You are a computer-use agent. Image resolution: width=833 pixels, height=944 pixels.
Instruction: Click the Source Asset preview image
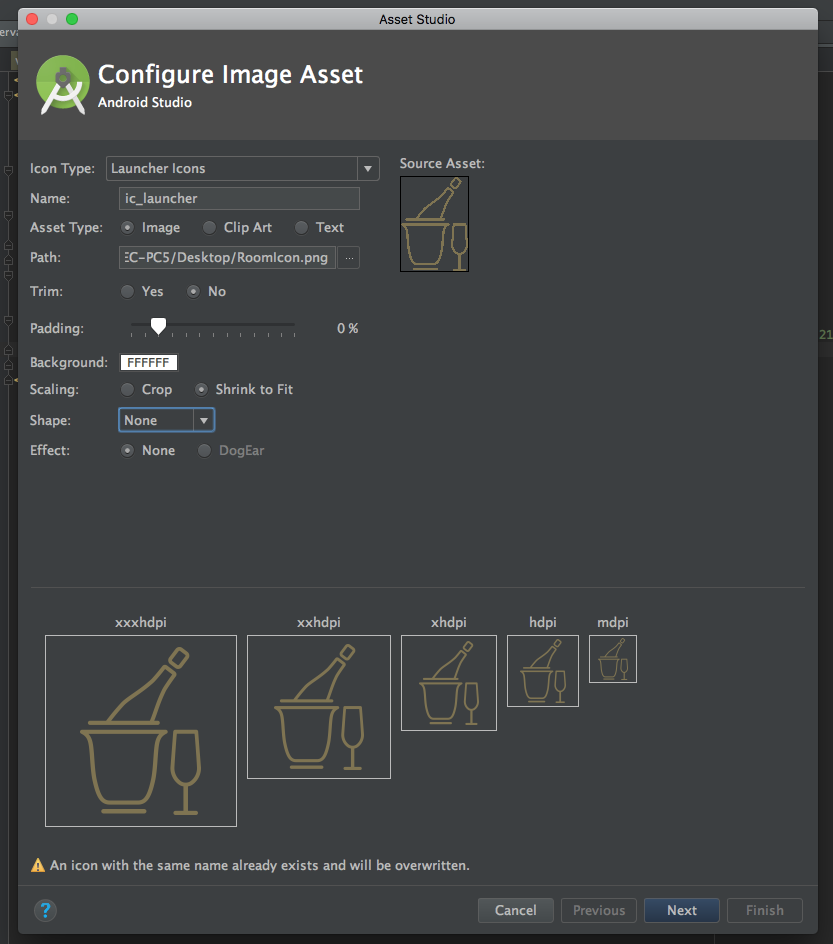(434, 224)
